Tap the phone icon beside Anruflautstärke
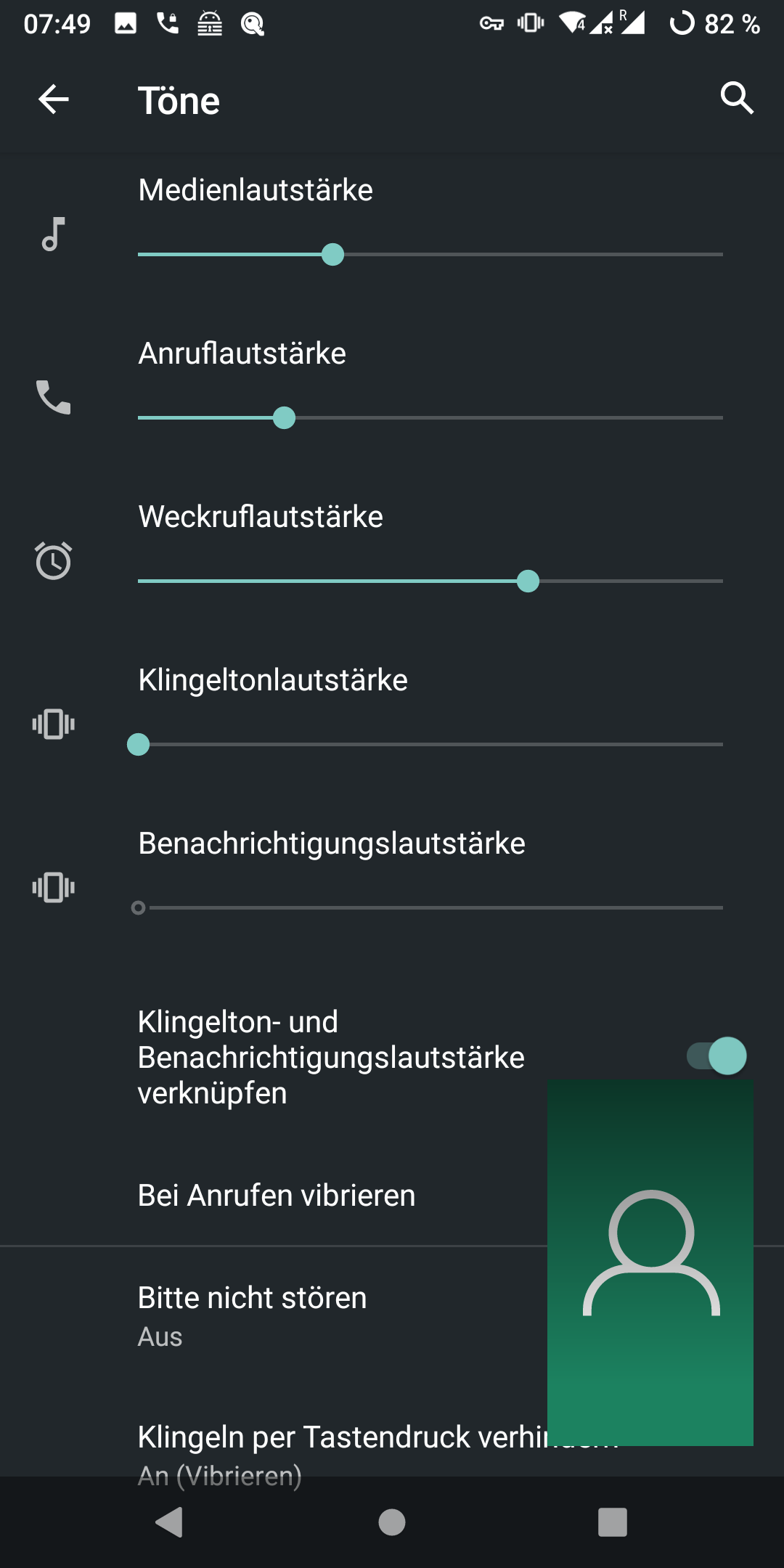 tap(54, 397)
